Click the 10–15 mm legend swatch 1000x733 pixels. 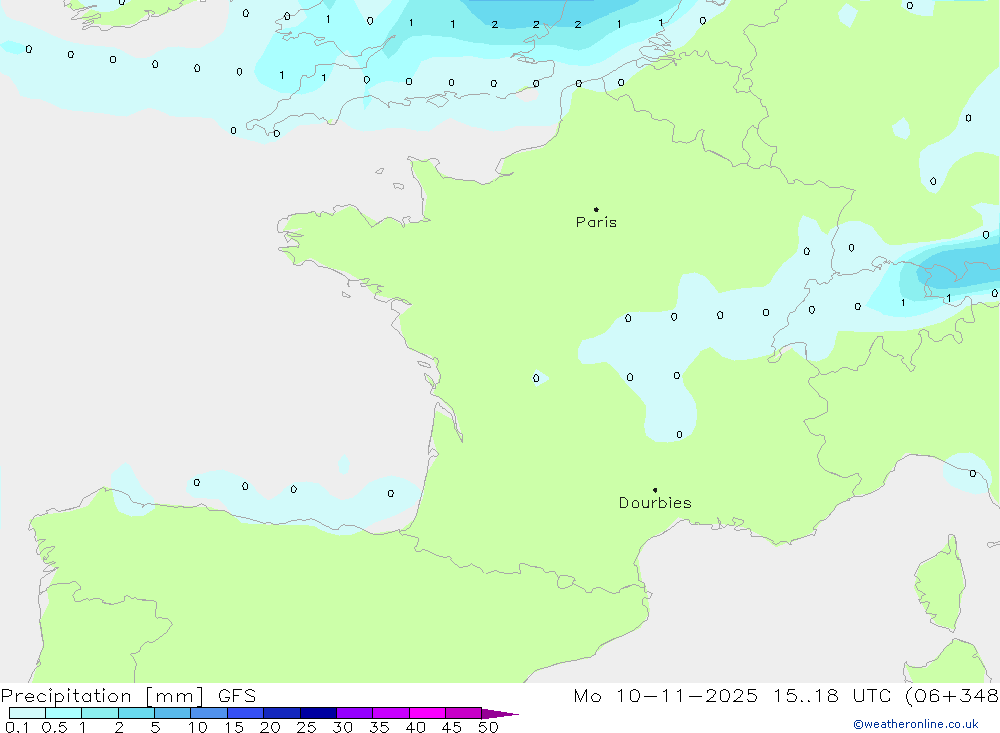pyautogui.click(x=209, y=713)
